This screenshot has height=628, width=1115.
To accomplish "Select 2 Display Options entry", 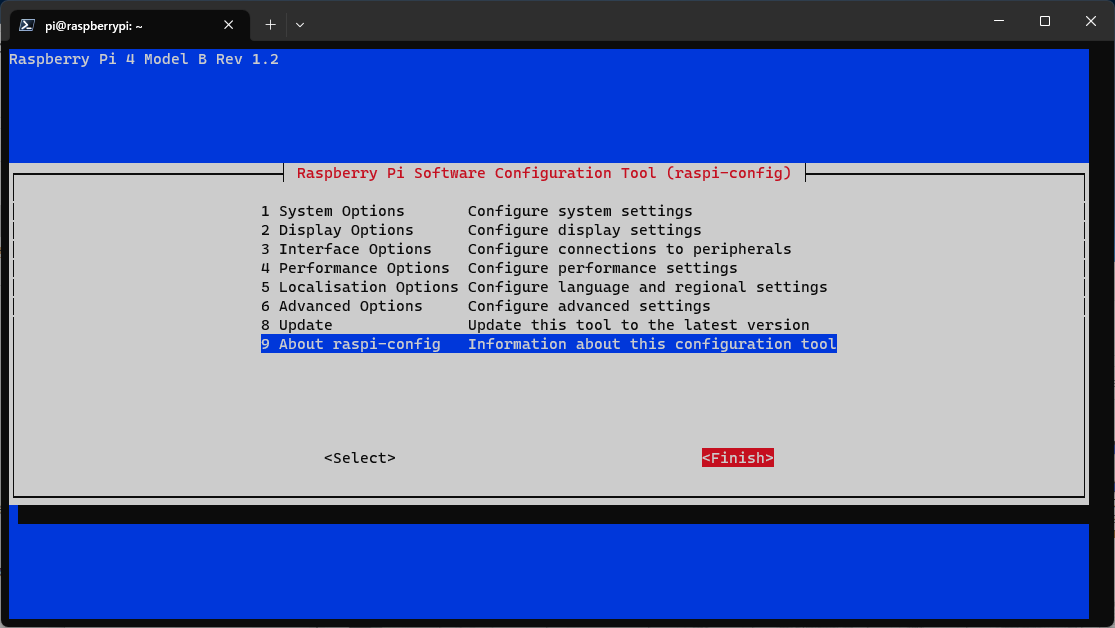I will pyautogui.click(x=548, y=230).
